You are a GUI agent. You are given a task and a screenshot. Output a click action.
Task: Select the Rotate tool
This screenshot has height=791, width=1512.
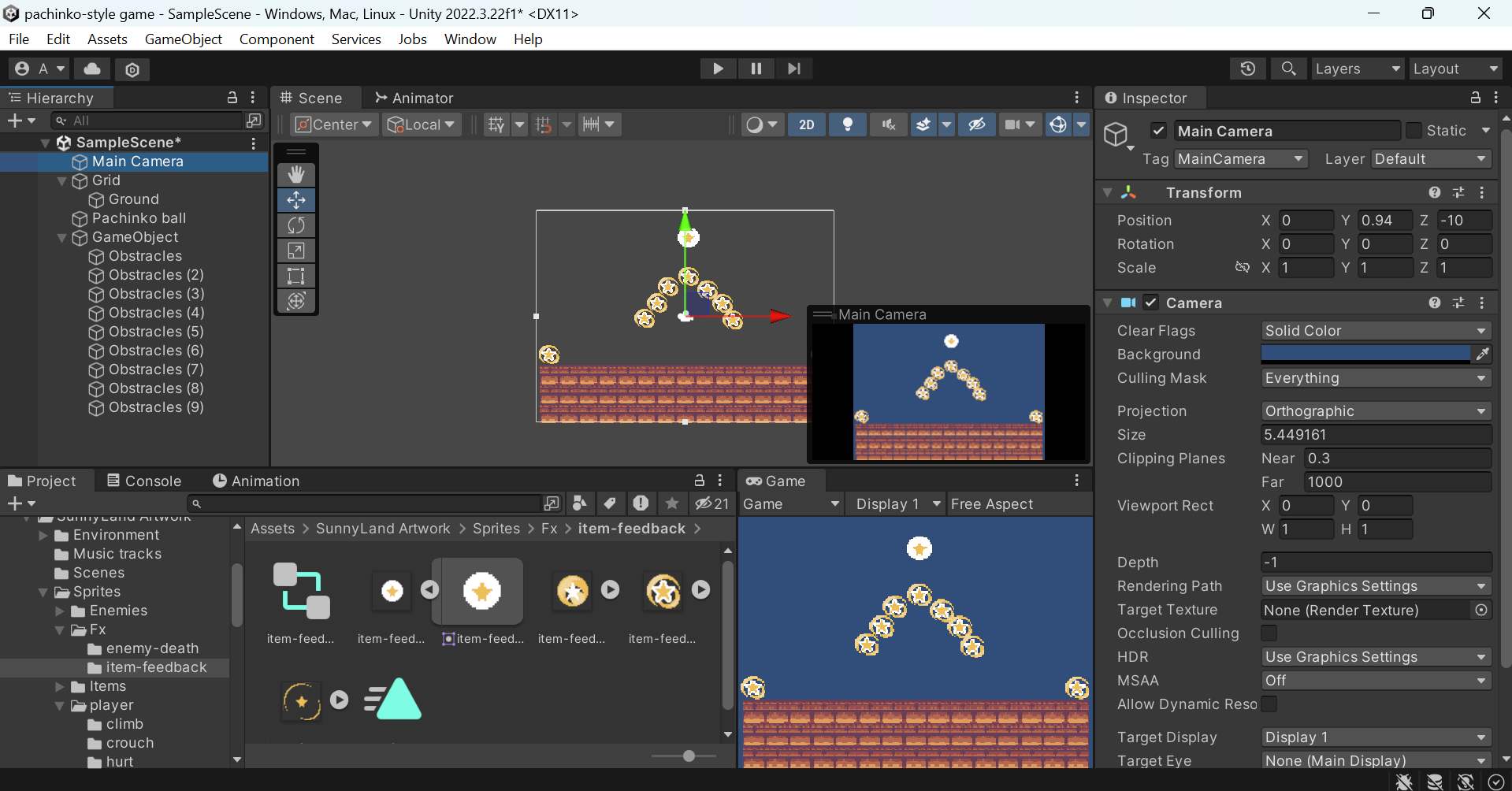click(296, 225)
